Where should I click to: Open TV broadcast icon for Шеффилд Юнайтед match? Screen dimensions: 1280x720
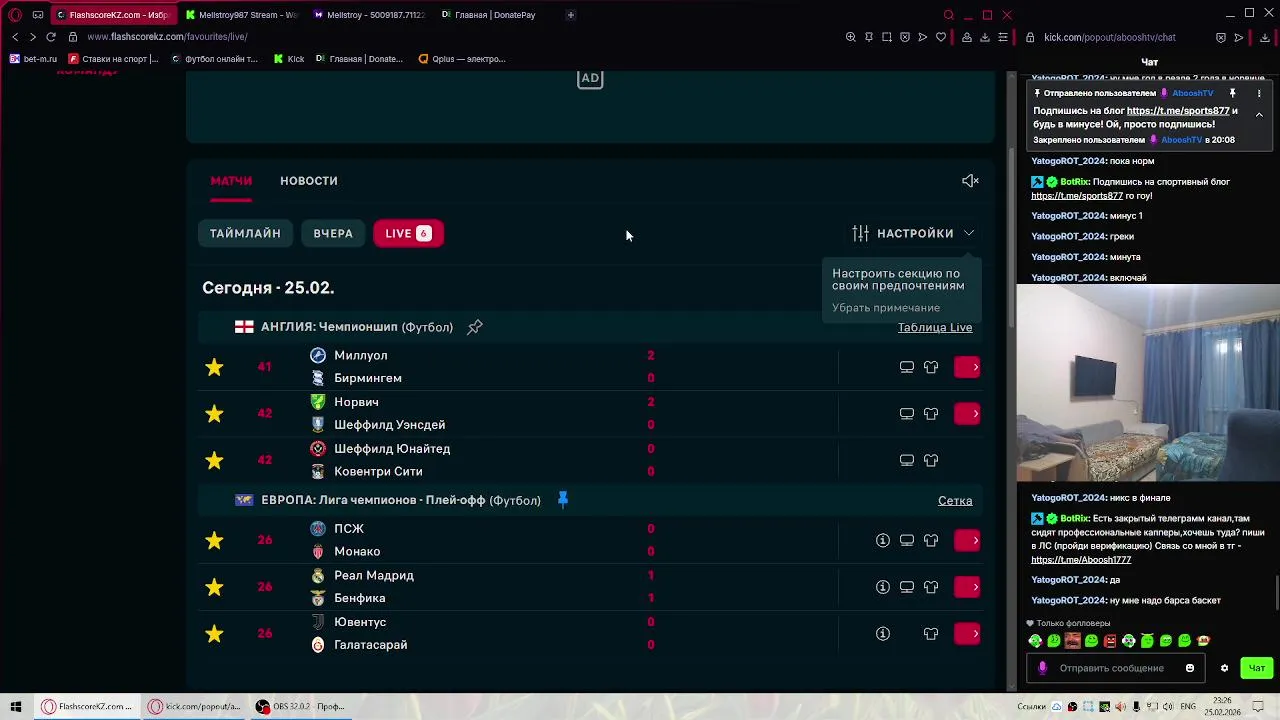[x=907, y=460]
